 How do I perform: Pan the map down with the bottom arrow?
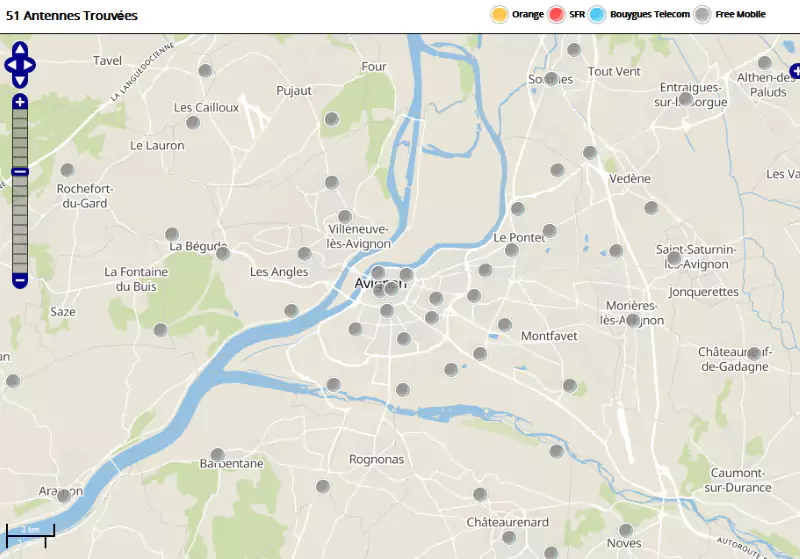point(20,80)
